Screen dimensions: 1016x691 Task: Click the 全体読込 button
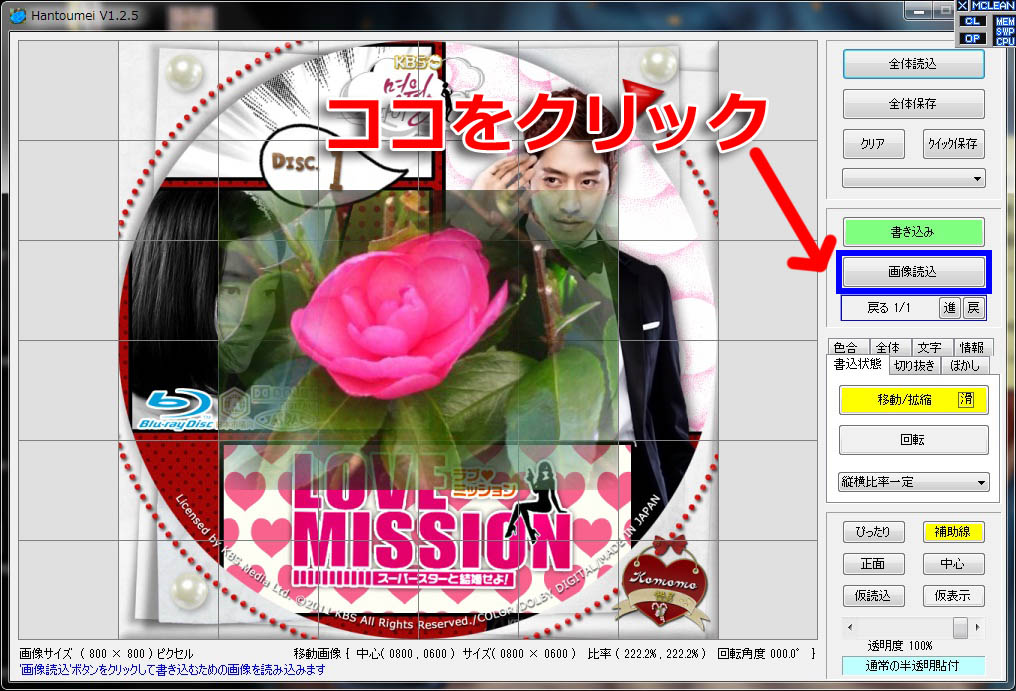coord(913,64)
